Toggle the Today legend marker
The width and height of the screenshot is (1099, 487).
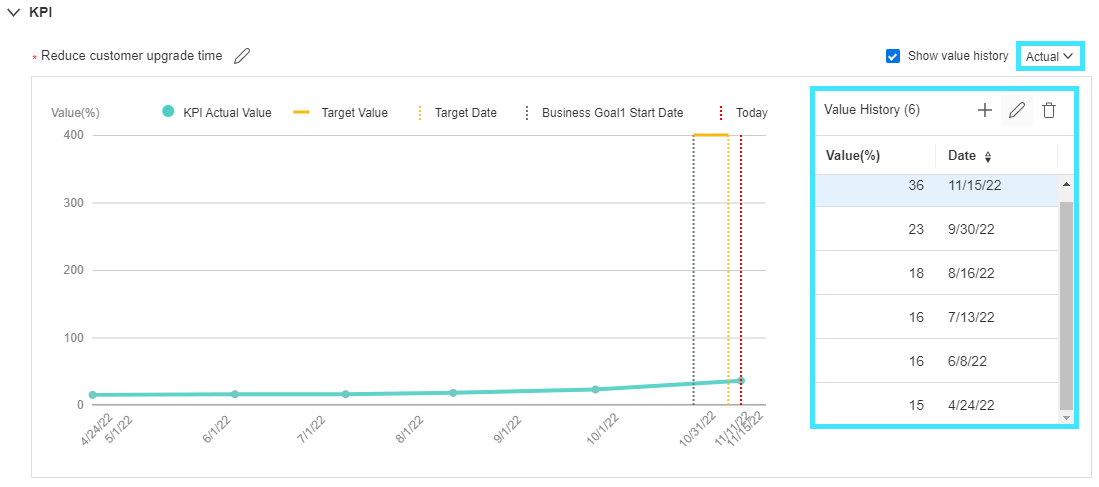point(722,113)
